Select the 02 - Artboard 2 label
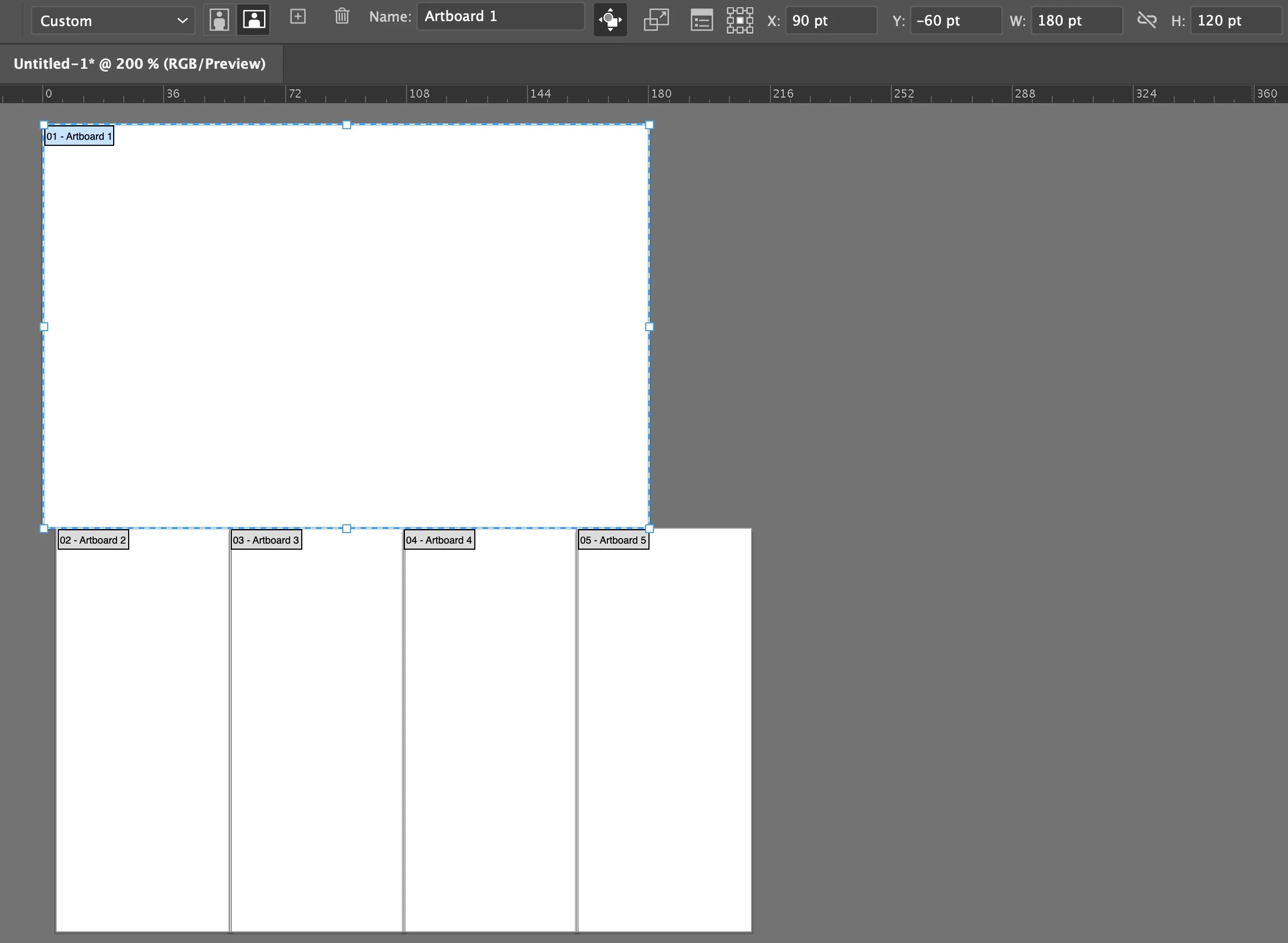1288x943 pixels. [x=93, y=540]
